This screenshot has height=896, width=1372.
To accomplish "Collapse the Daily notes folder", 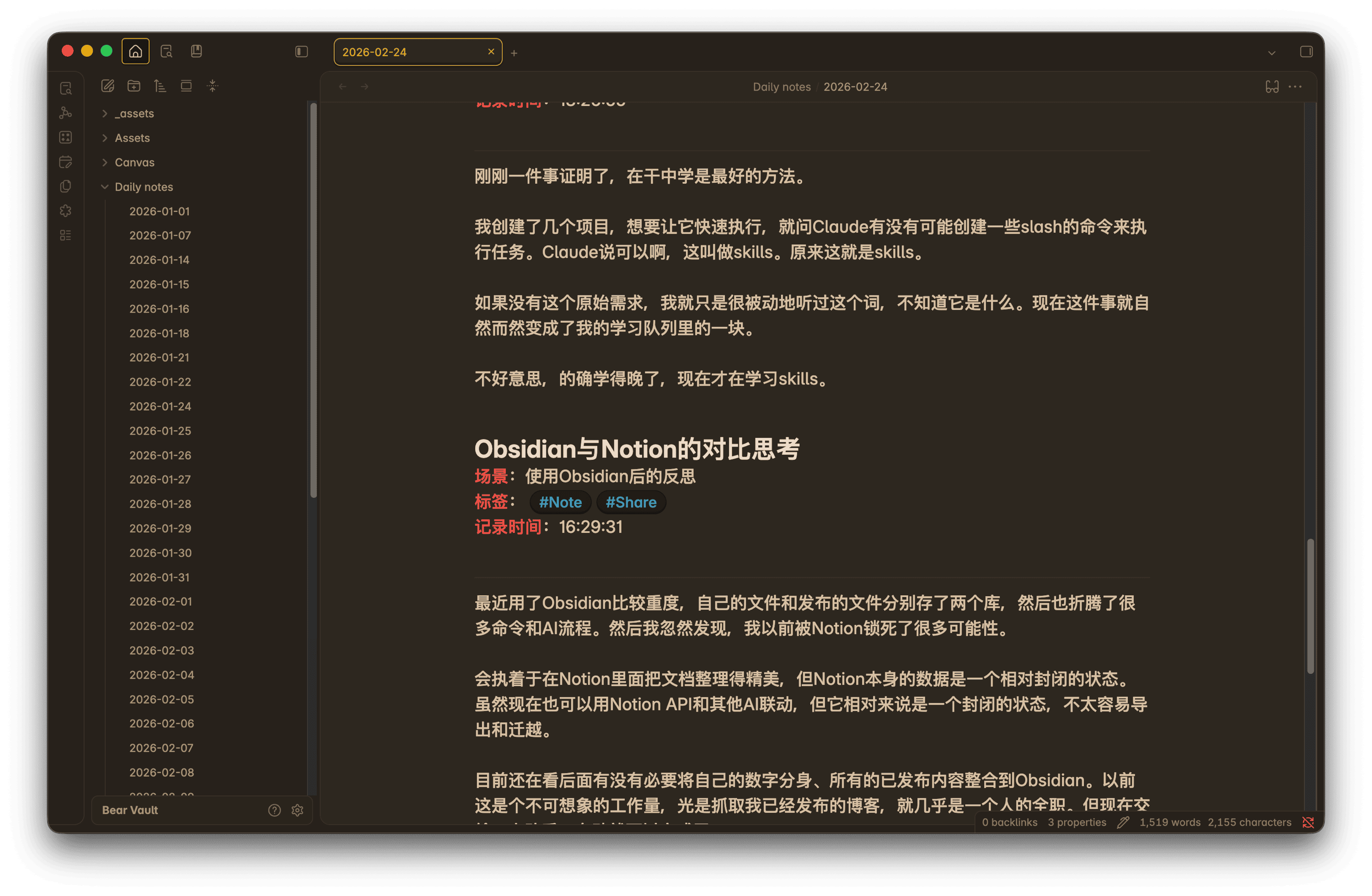I will 105,187.
